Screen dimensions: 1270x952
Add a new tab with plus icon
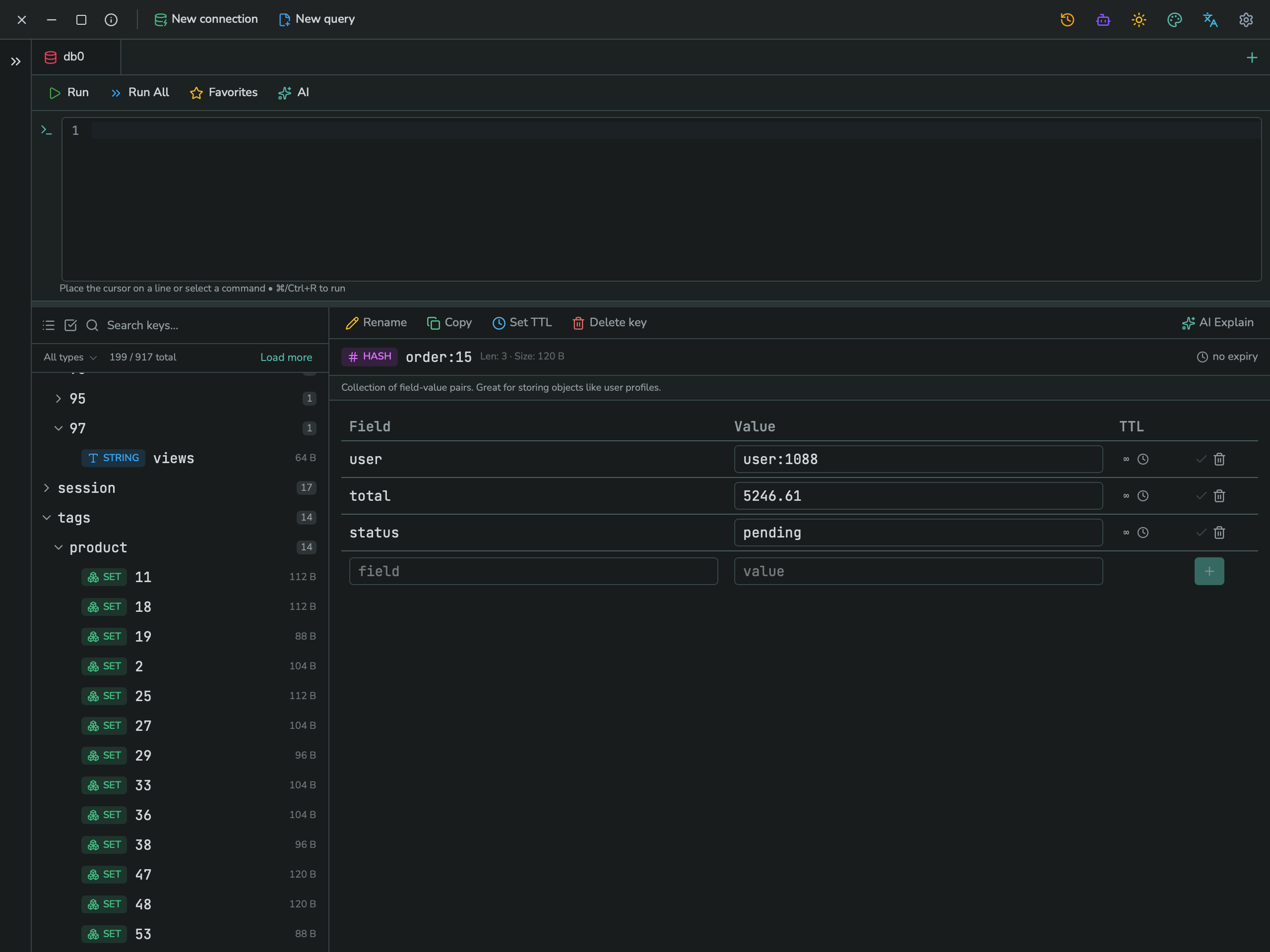pos(1252,58)
